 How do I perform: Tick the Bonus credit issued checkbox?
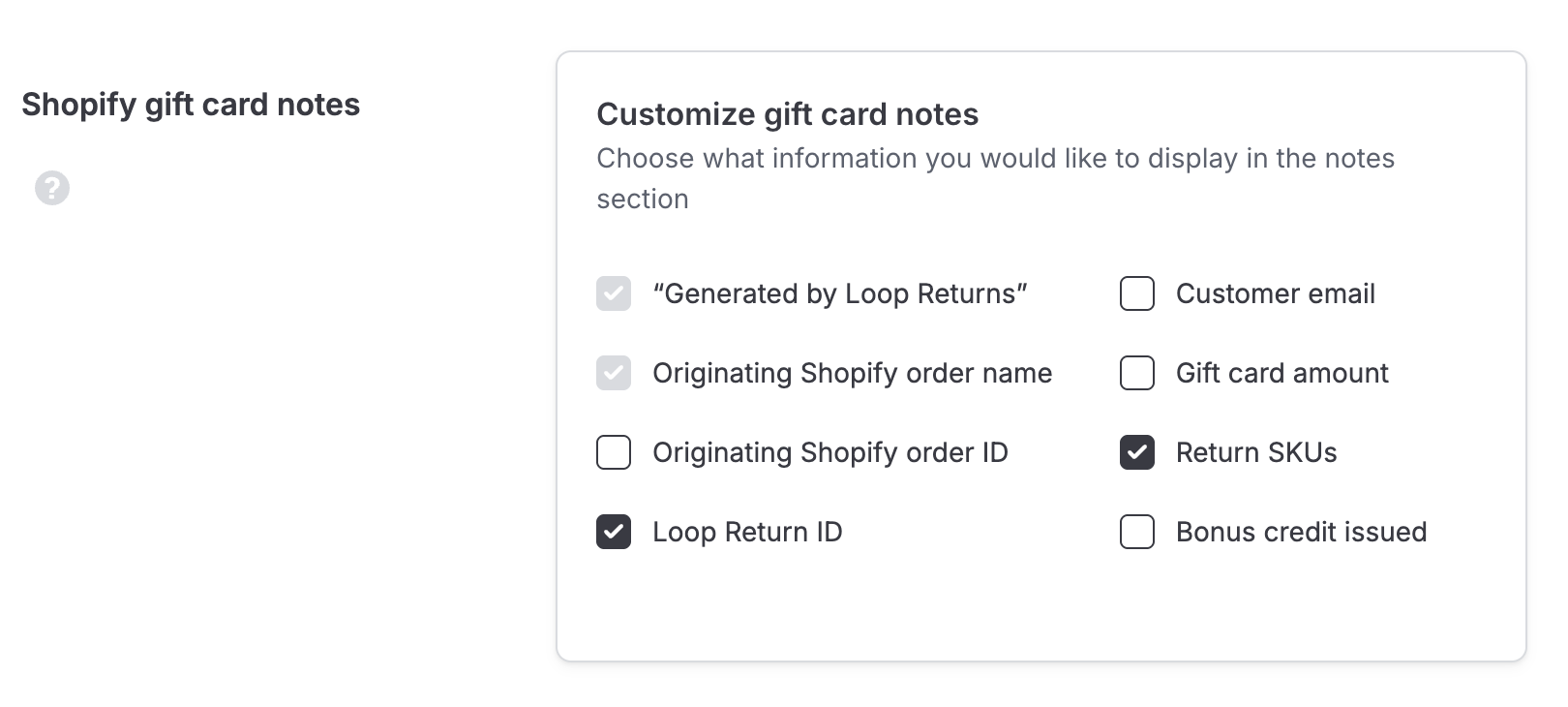1137,532
